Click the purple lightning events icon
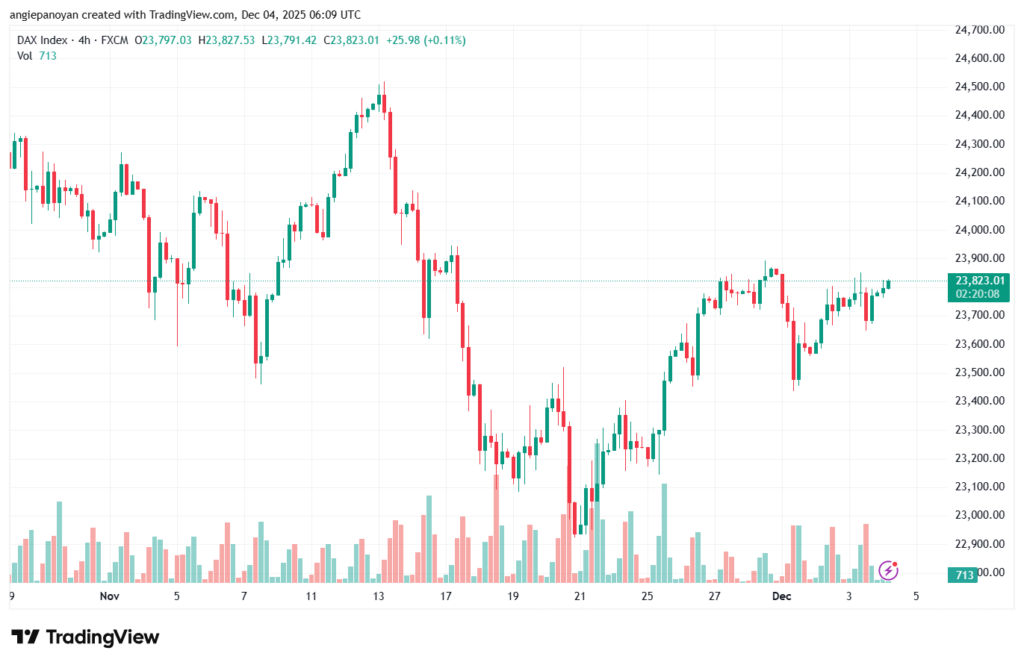This screenshot has width=1024, height=665. [889, 571]
